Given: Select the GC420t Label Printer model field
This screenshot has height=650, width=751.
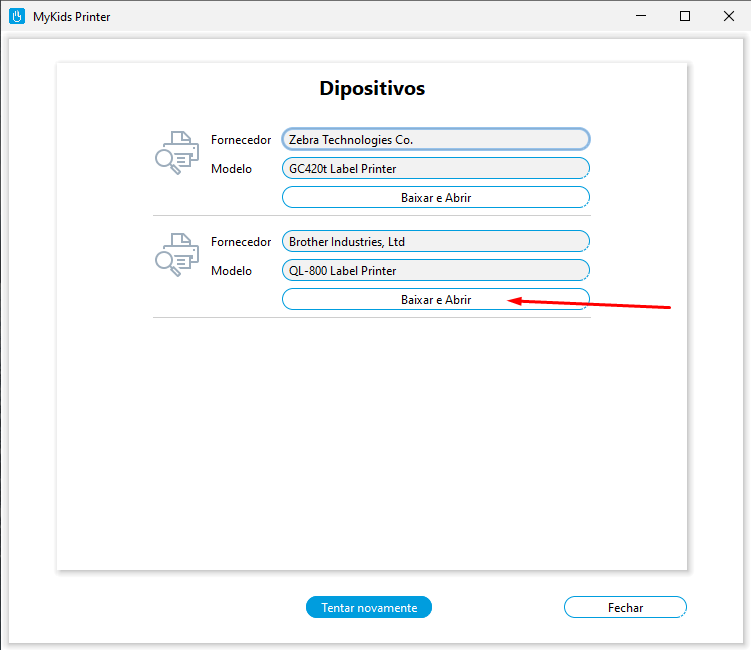Looking at the screenshot, I should tap(436, 168).
